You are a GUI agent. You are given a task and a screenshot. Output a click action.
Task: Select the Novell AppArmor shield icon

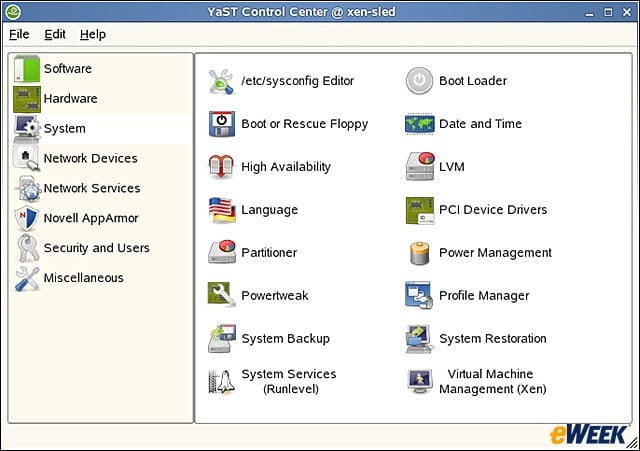tap(27, 218)
